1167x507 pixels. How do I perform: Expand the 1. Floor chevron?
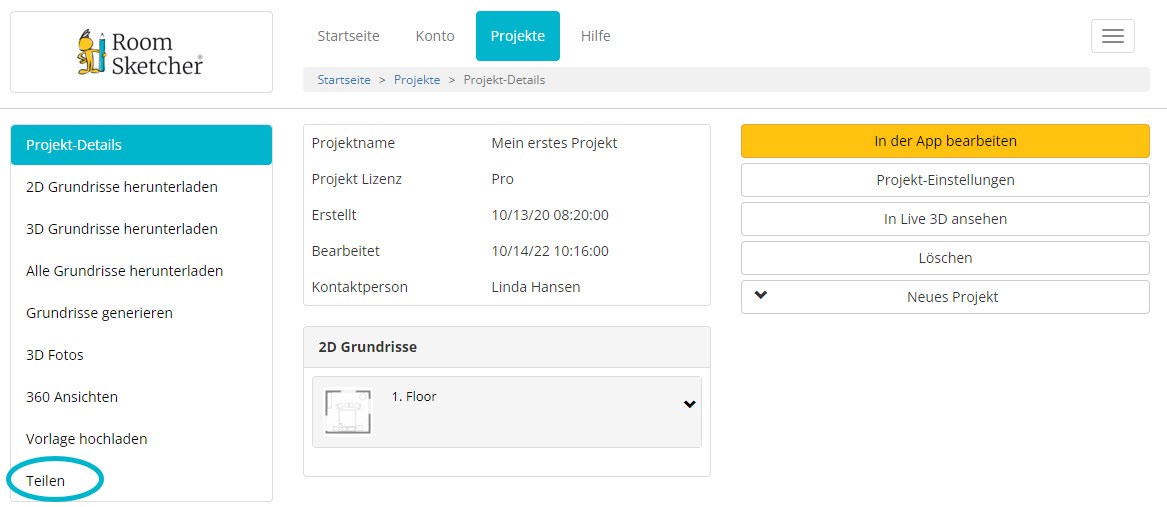[x=690, y=404]
